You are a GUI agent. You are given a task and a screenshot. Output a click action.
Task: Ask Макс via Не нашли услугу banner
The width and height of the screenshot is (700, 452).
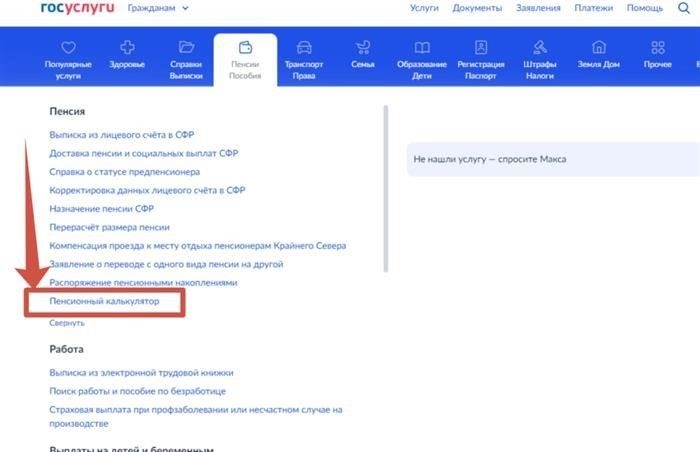click(x=553, y=159)
